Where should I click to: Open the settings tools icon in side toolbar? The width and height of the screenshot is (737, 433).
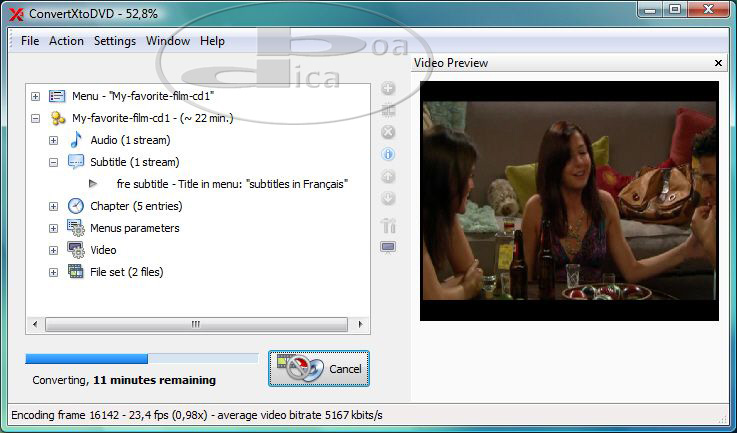point(388,226)
